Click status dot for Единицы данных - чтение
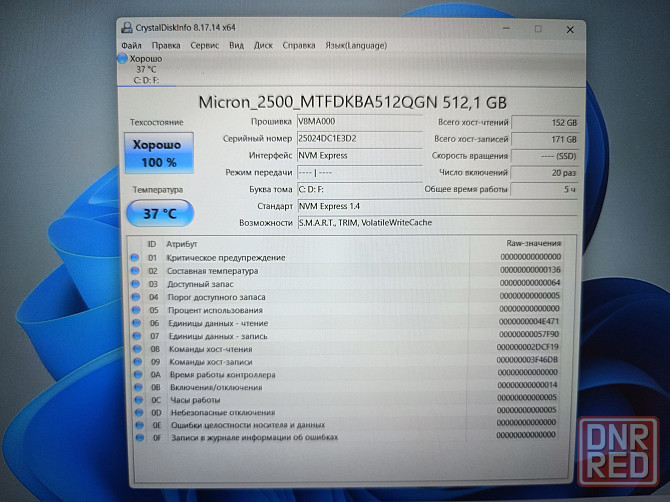Image resolution: width=670 pixels, height=502 pixels. click(x=137, y=323)
